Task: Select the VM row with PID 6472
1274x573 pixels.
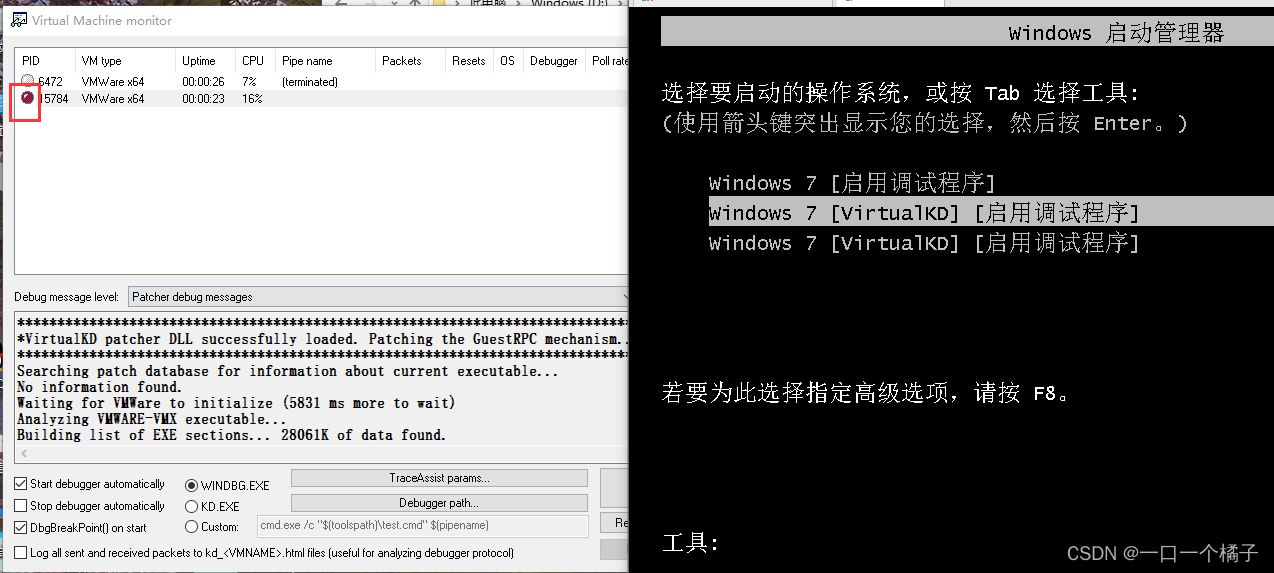Action: [x=322, y=82]
